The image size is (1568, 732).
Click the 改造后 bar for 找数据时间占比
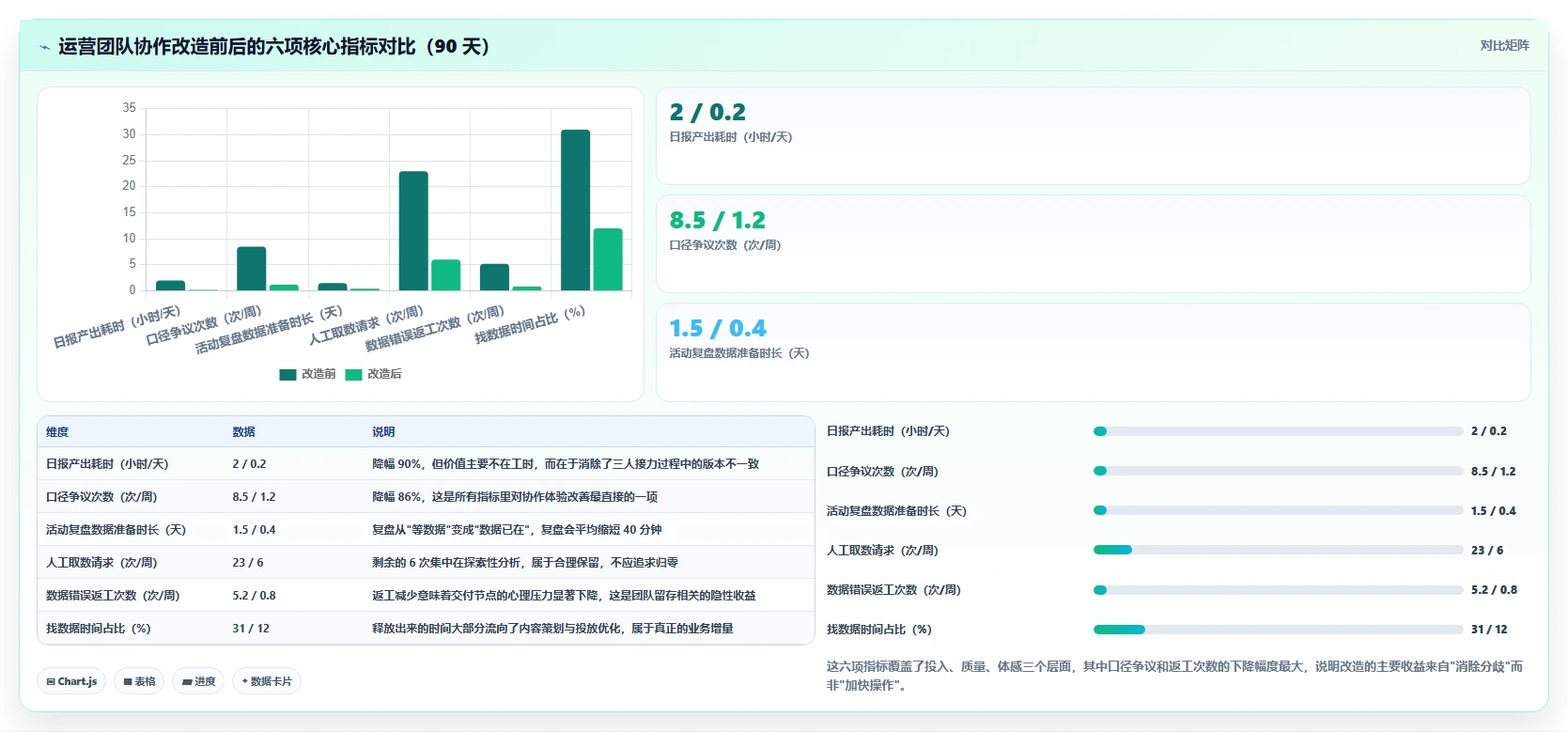click(608, 259)
